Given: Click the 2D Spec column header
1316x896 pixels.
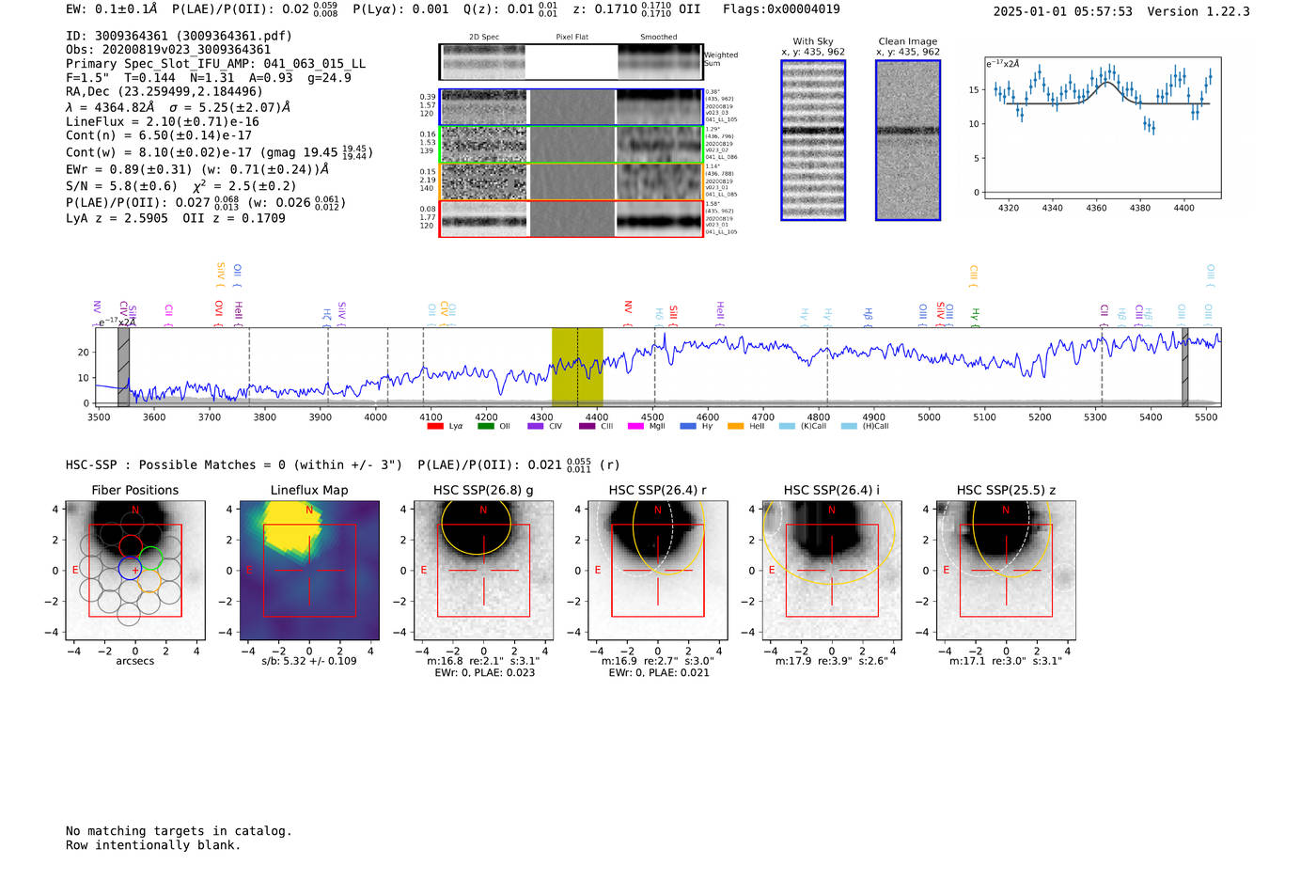Looking at the screenshot, I should (x=484, y=38).
